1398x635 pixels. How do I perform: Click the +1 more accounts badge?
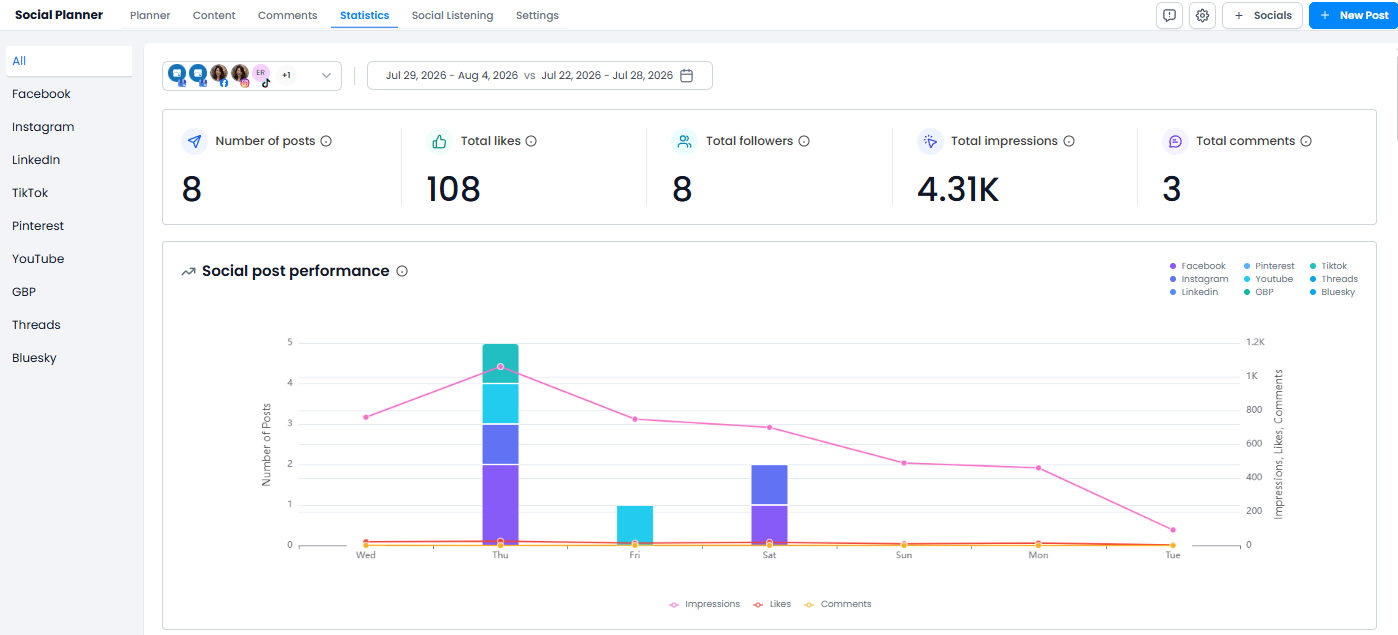point(286,75)
